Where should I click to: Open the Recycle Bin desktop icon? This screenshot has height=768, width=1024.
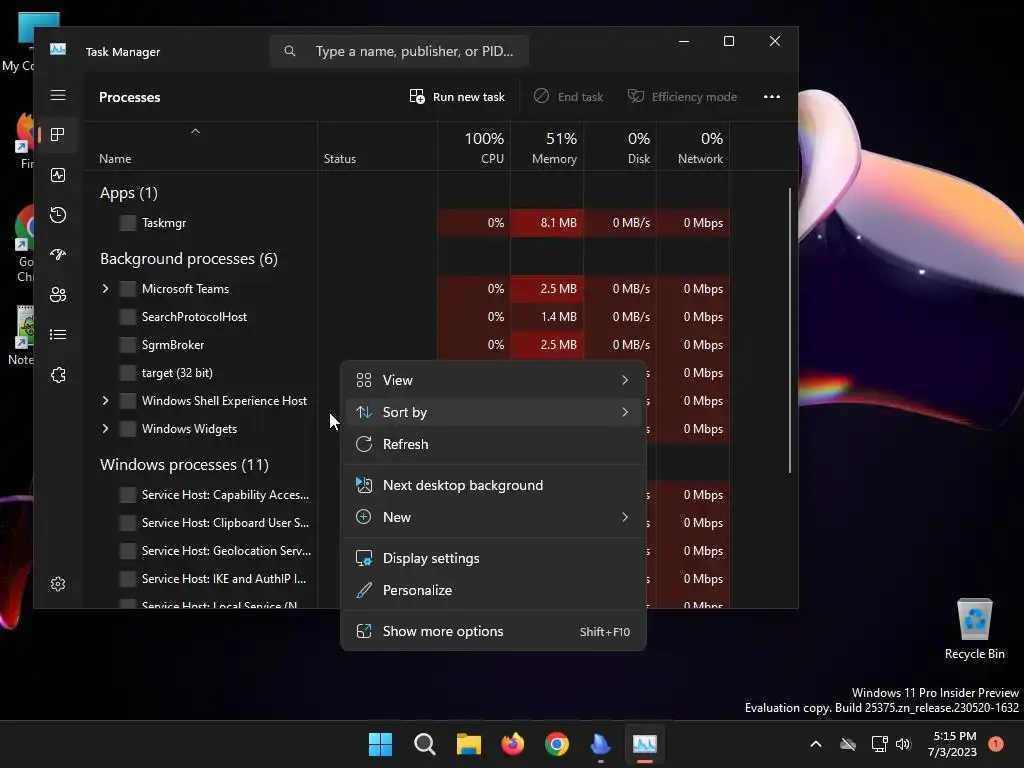974,630
